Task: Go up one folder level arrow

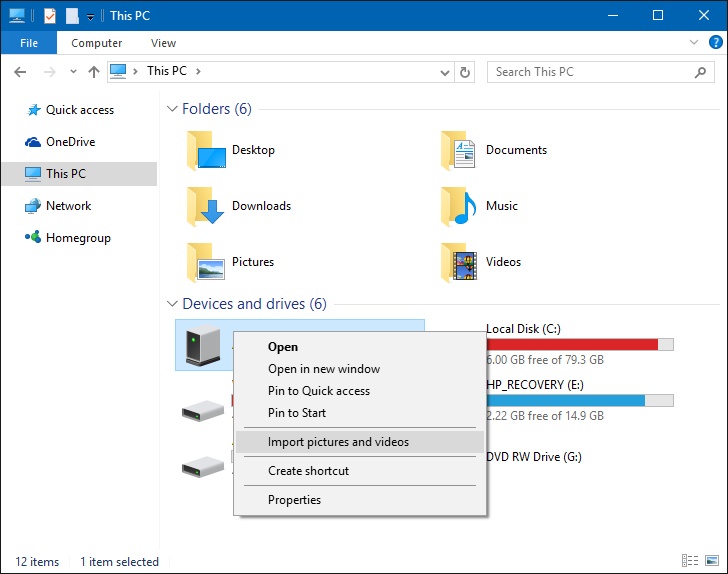Action: pos(94,72)
